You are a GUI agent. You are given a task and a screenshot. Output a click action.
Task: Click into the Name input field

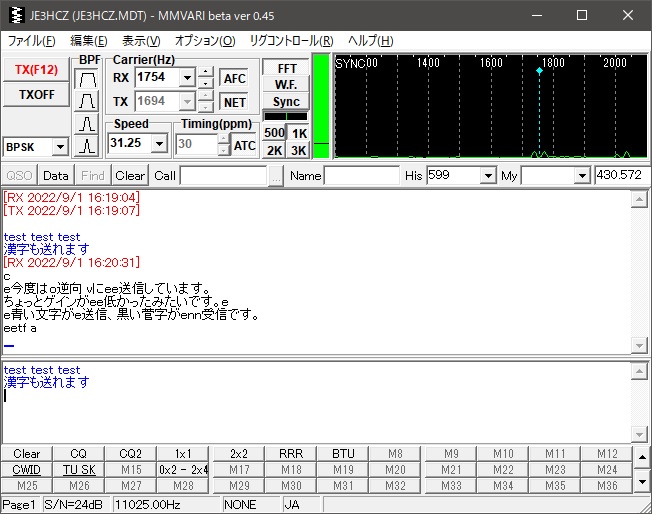pyautogui.click(x=361, y=175)
